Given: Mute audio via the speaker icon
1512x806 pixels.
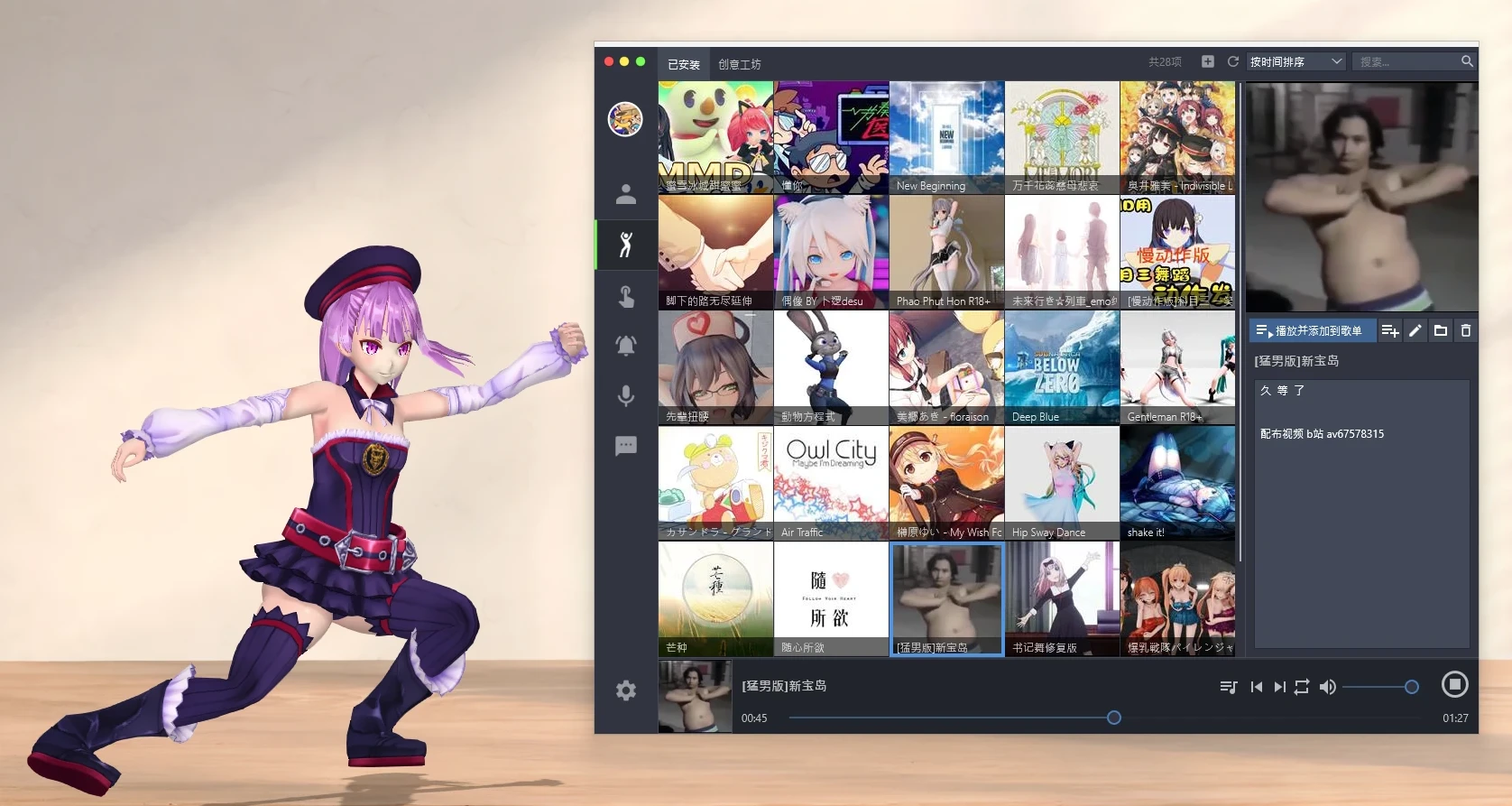Looking at the screenshot, I should point(1327,687).
